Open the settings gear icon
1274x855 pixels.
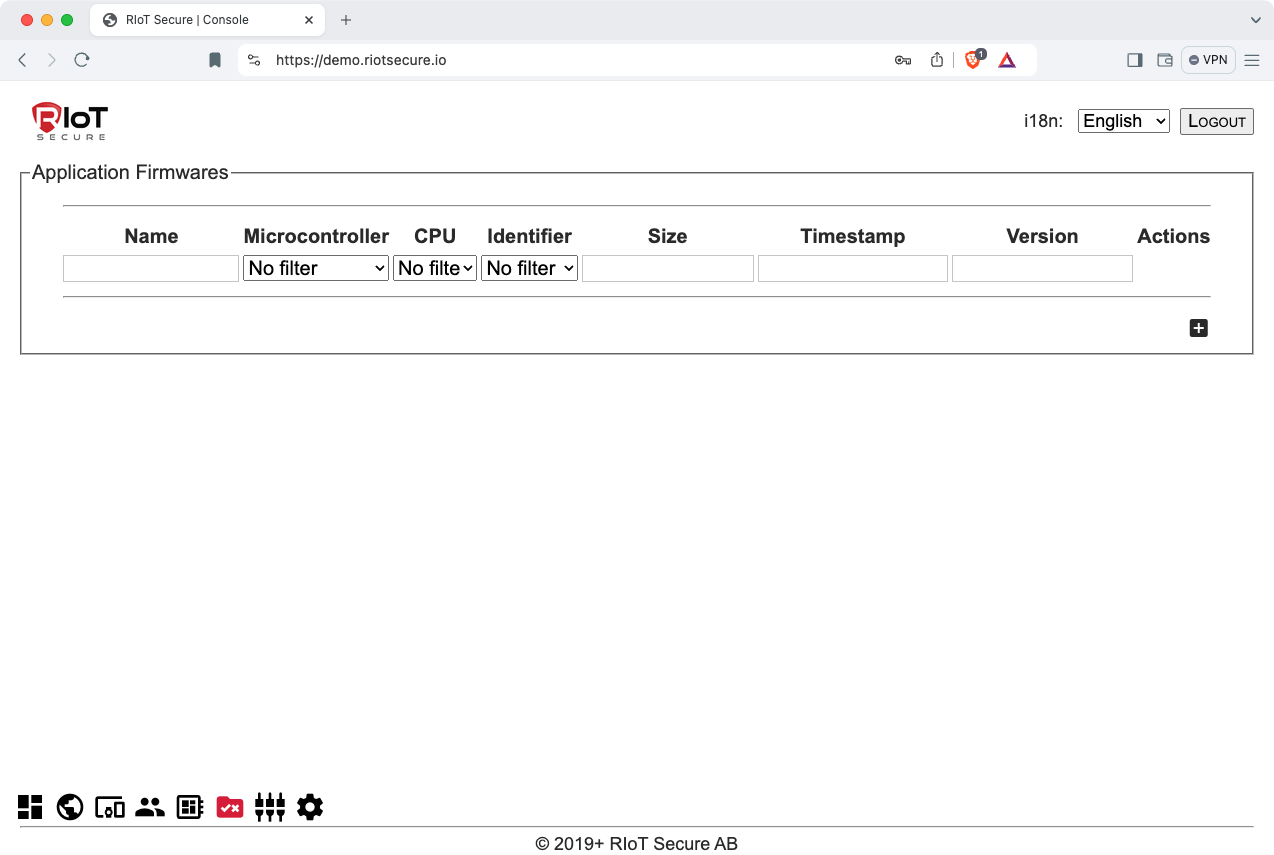pyautogui.click(x=310, y=807)
